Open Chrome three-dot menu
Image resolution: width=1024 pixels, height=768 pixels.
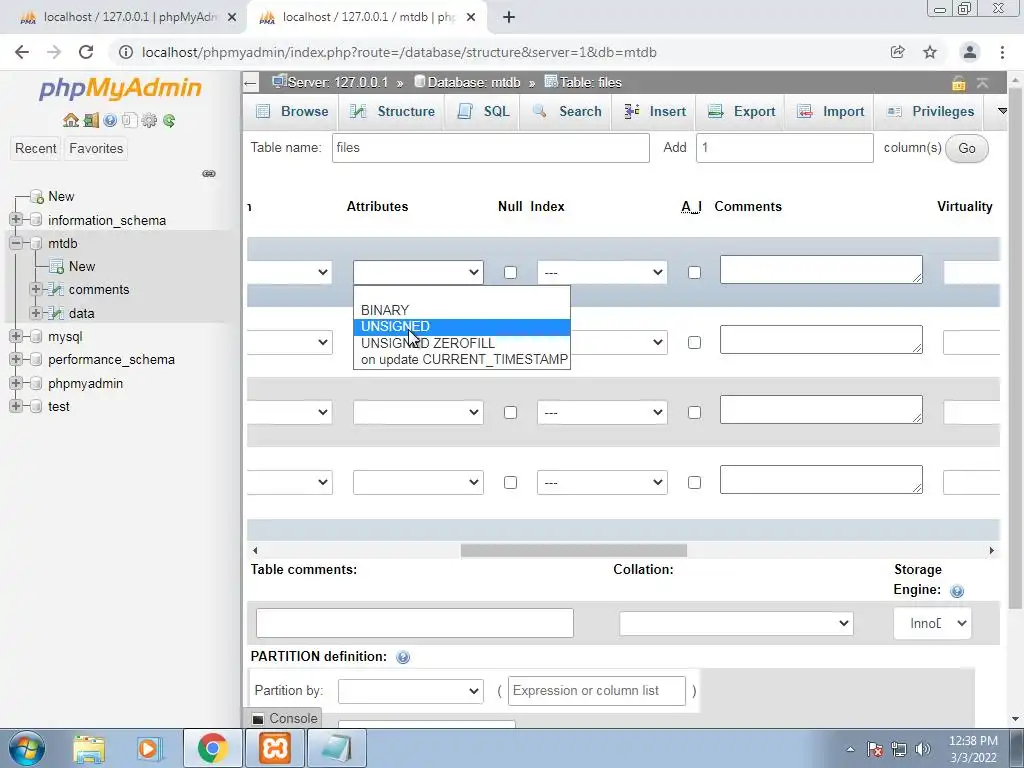tap(1002, 52)
